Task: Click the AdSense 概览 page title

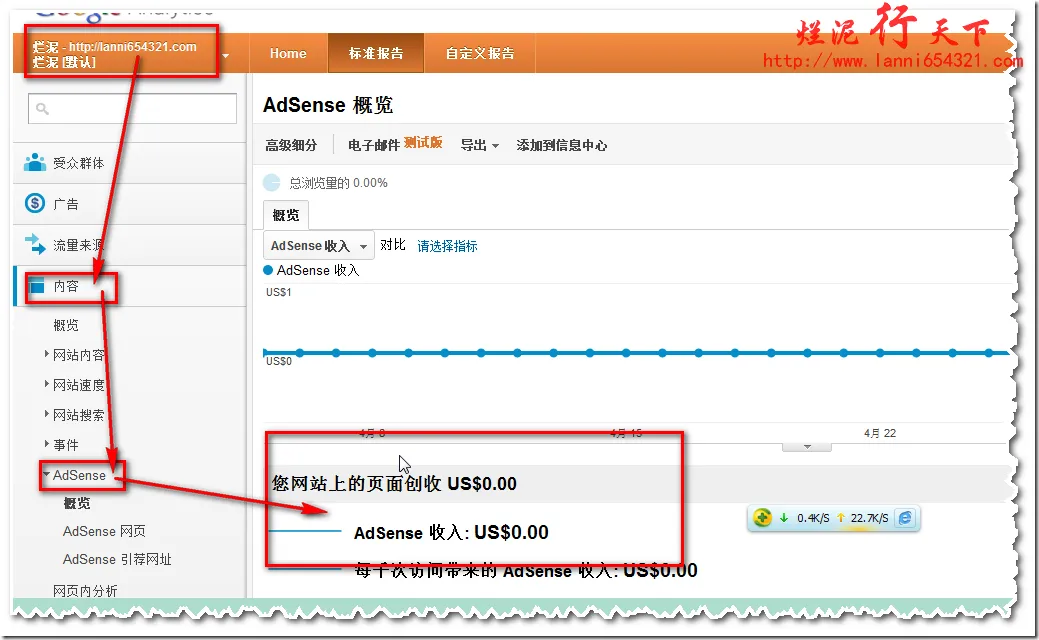Action: point(328,105)
